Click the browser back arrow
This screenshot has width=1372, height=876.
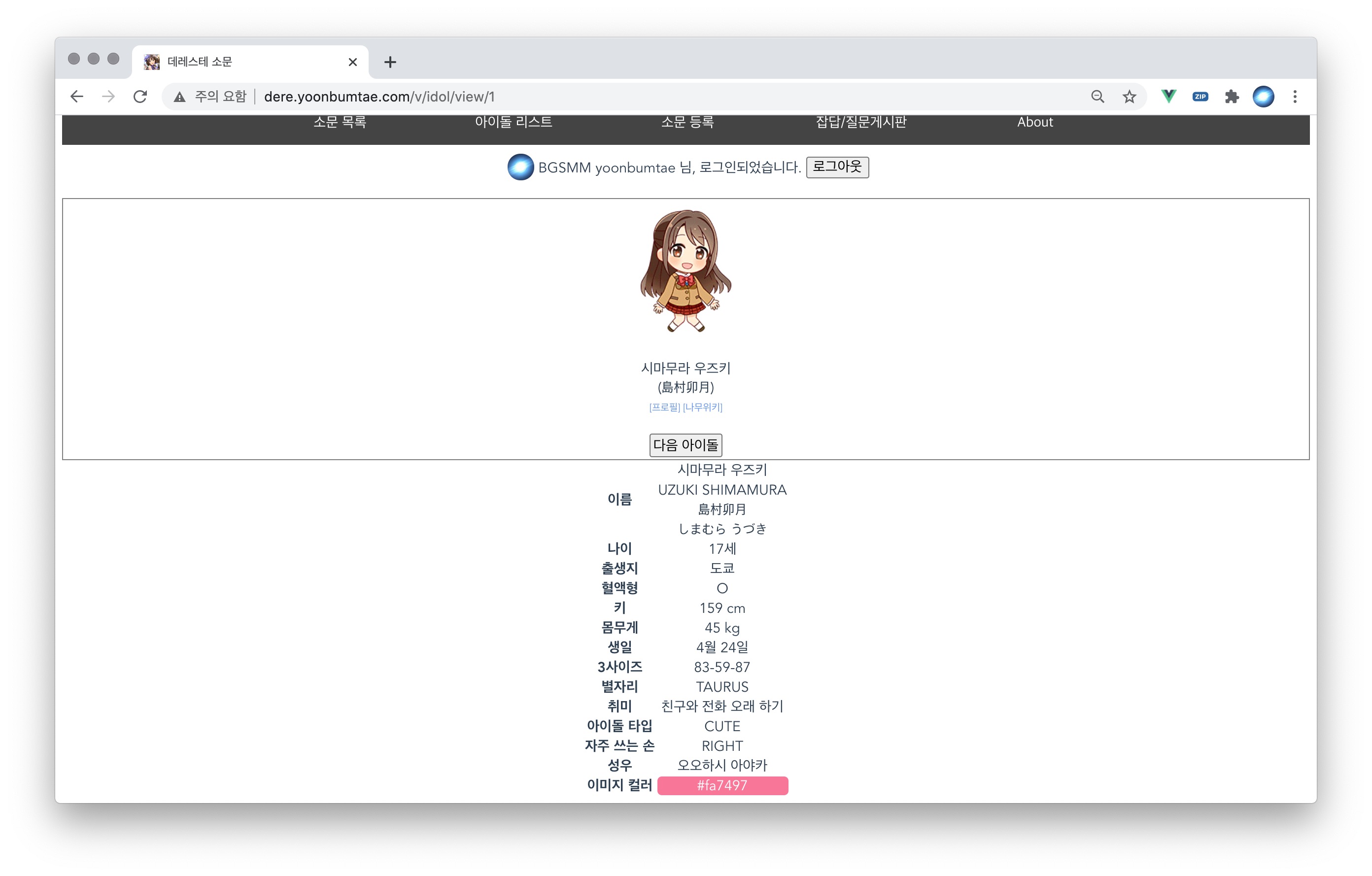(77, 97)
